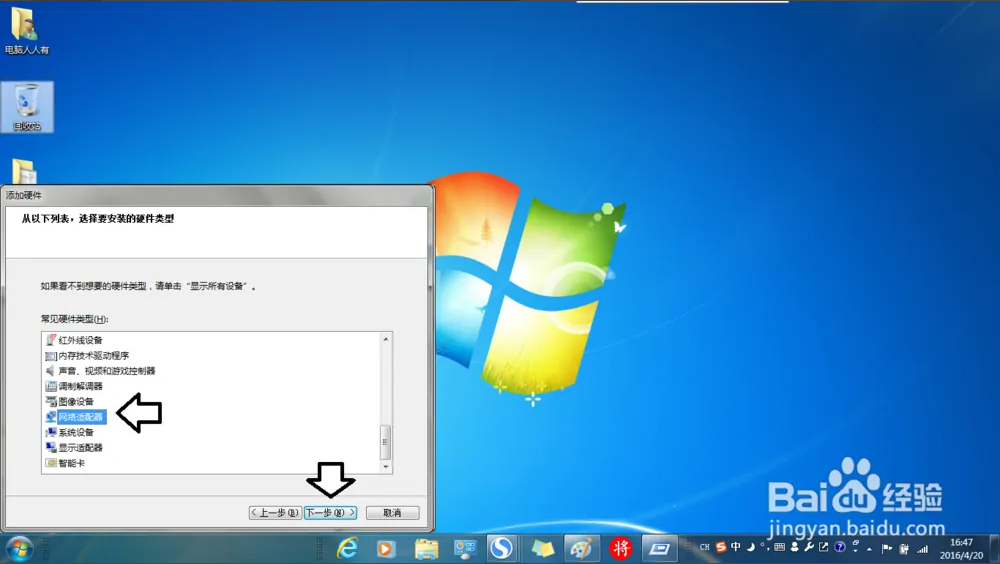Click 下一步 to continue wizard
The height and width of the screenshot is (564, 1000).
click(330, 513)
